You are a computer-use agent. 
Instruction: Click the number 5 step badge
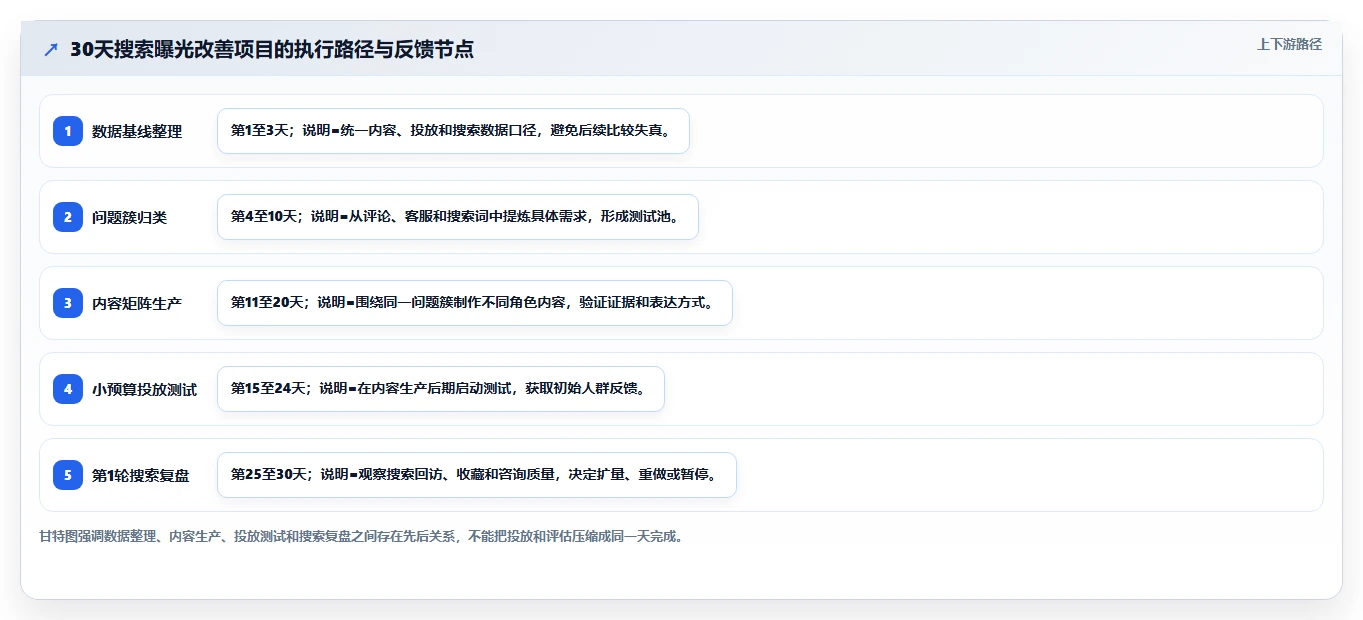68,475
